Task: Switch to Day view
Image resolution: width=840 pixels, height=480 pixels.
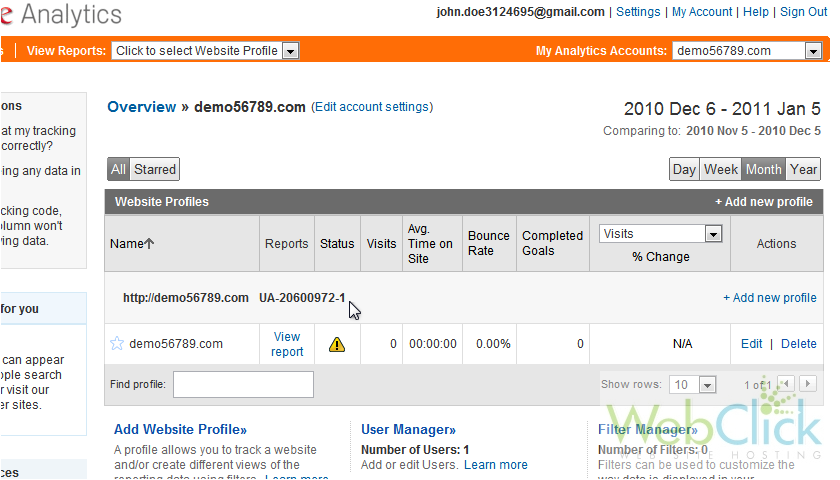Action: [684, 169]
